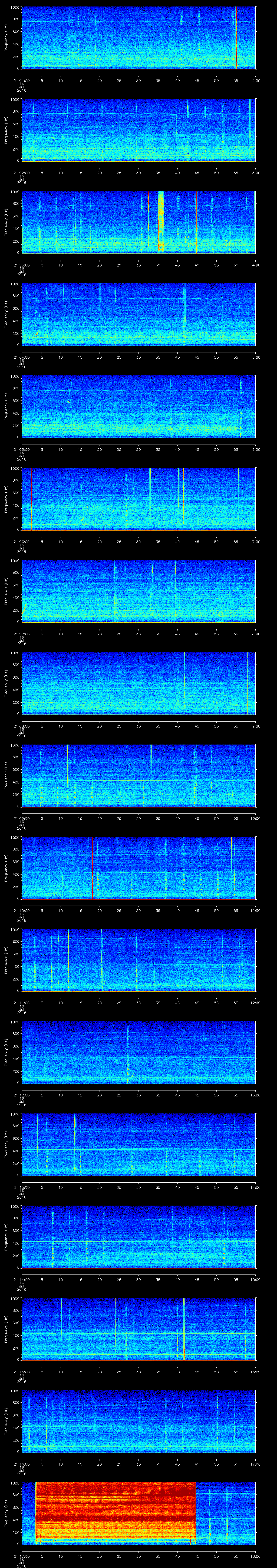Image resolution: width=277 pixels, height=1568 pixels.
Task: Select the spectrogram panel starting at 21:06:00
Action: point(139,499)
